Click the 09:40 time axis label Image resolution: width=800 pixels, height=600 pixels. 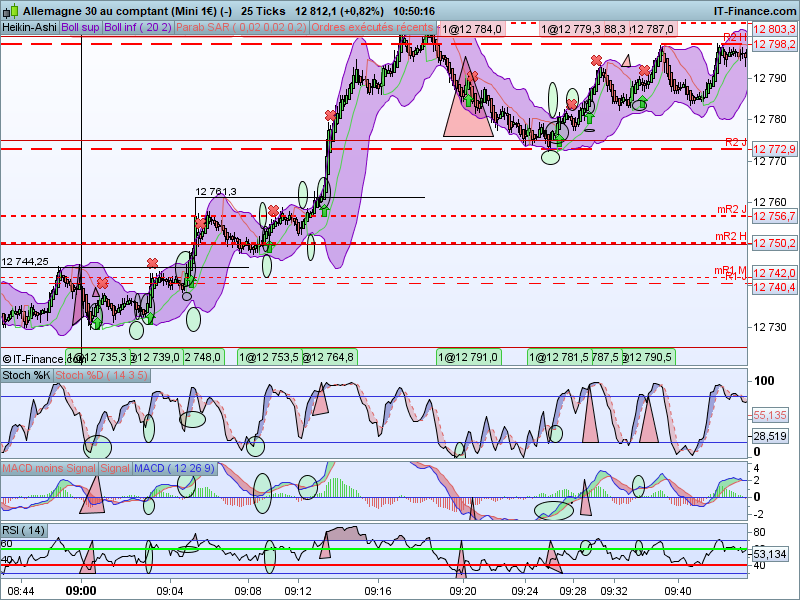tap(678, 591)
